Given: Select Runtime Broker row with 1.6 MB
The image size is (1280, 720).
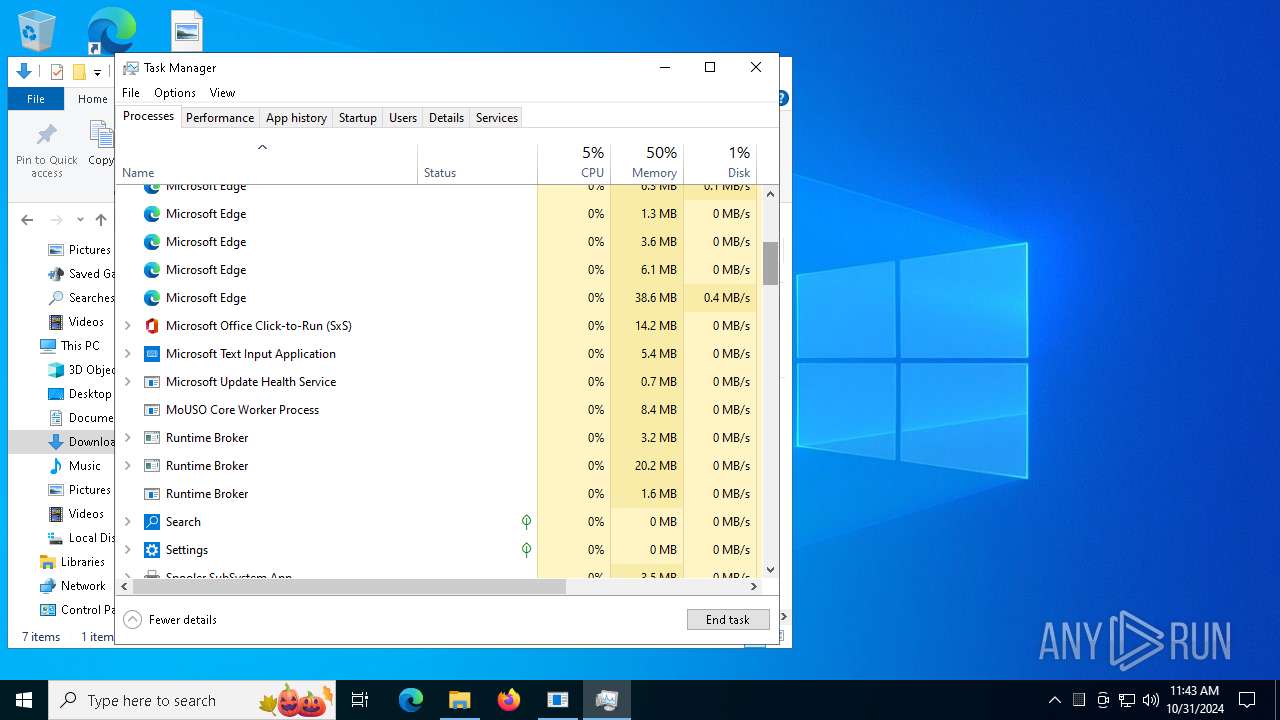Looking at the screenshot, I should [437, 494].
